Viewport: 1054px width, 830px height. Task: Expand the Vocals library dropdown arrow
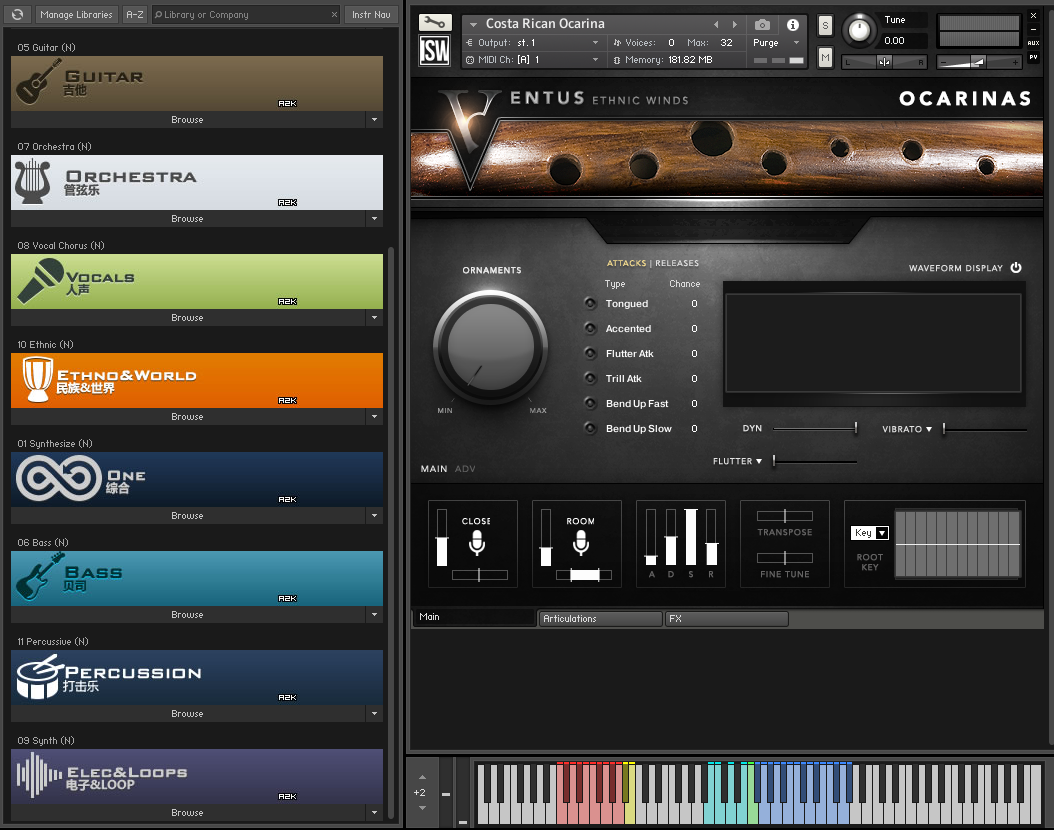coord(374,317)
